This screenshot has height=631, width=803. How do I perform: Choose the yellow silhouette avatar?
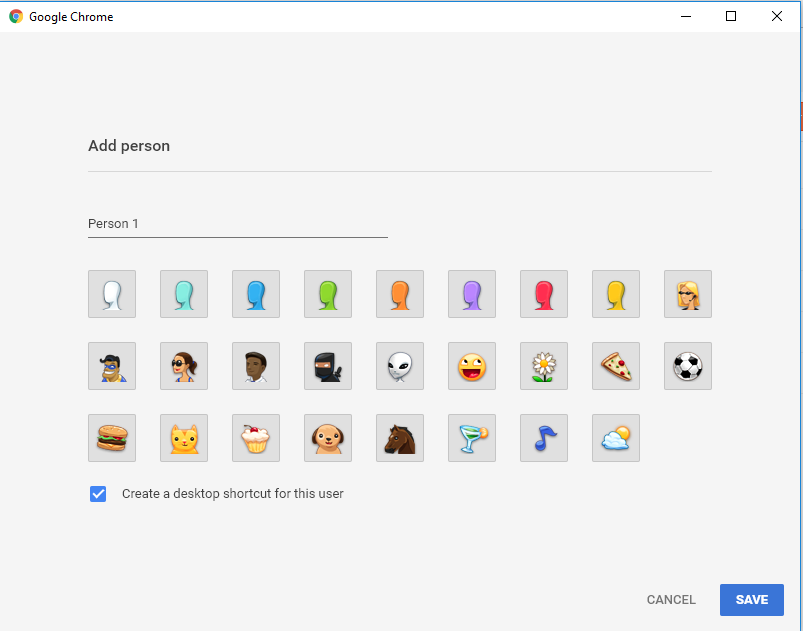616,294
